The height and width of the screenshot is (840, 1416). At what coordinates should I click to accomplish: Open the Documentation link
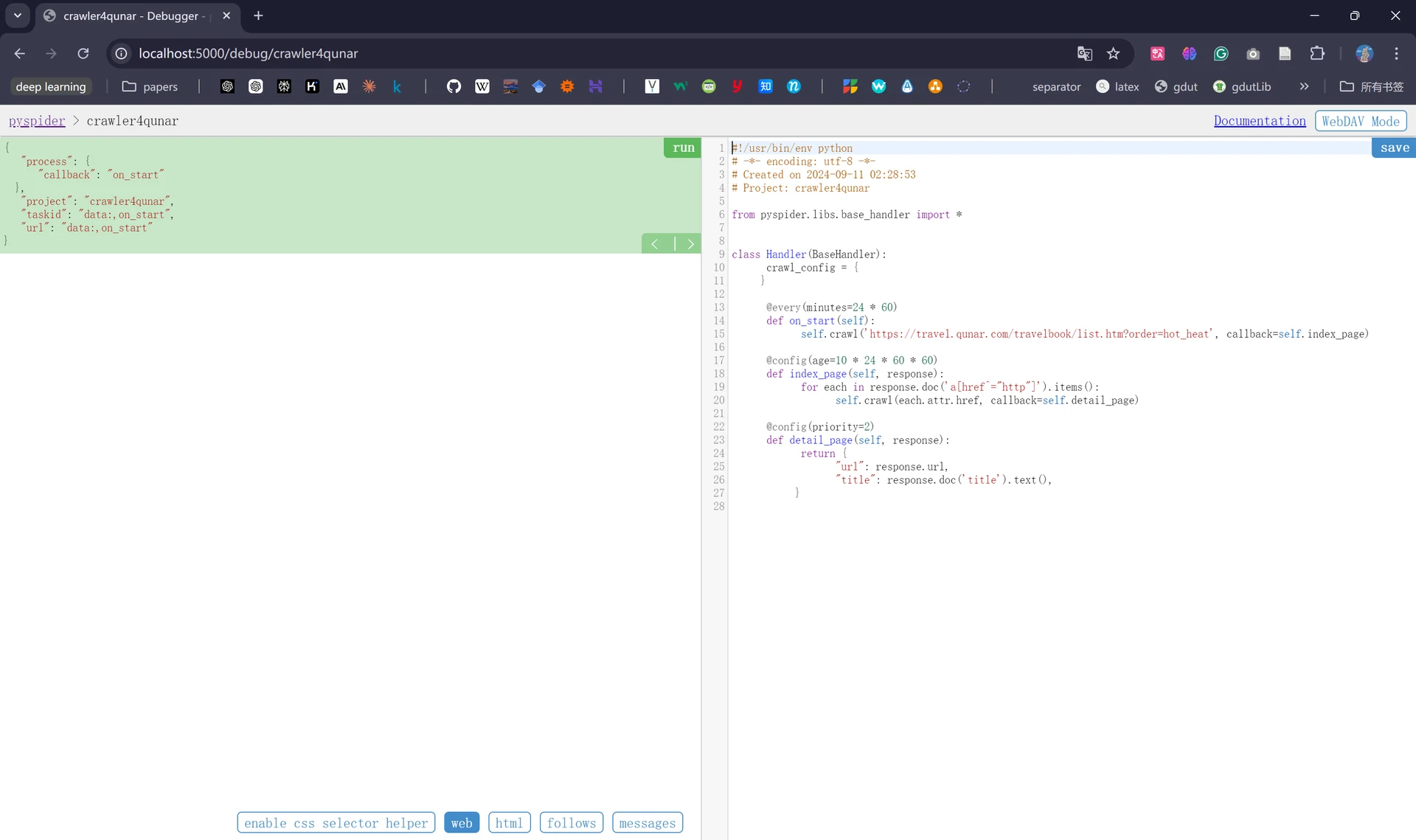click(x=1260, y=121)
